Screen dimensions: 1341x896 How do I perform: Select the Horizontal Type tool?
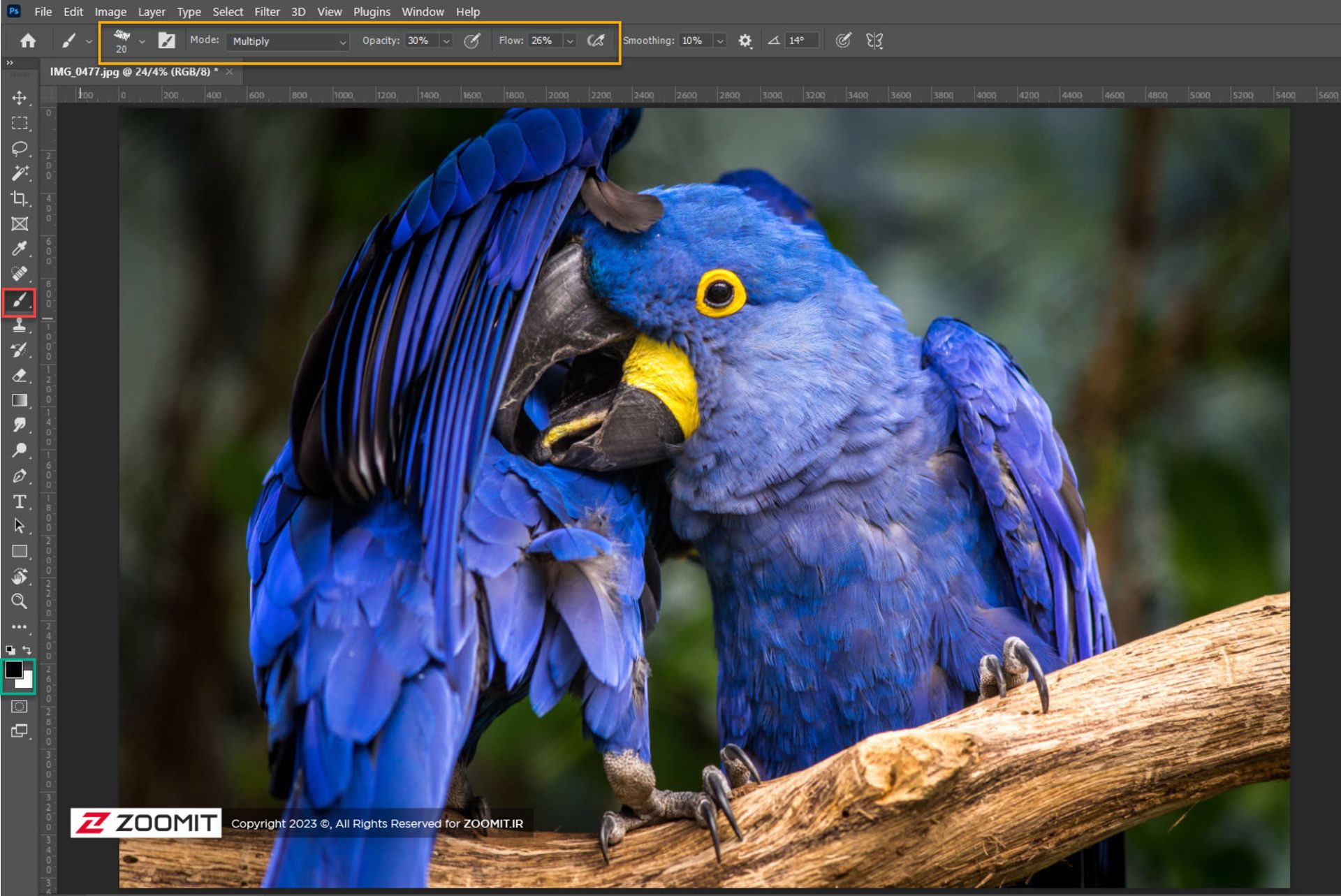tap(20, 501)
